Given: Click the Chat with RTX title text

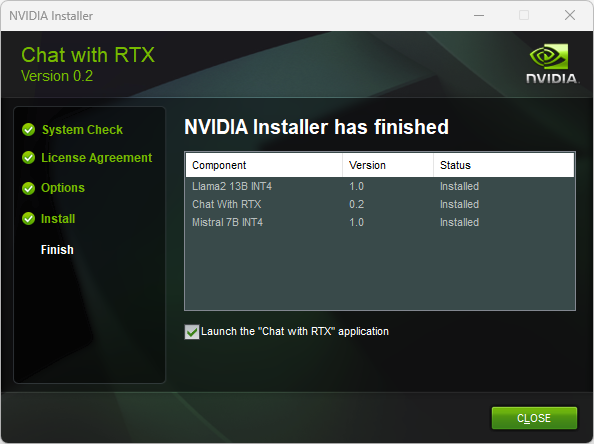Looking at the screenshot, I should pos(88,55).
